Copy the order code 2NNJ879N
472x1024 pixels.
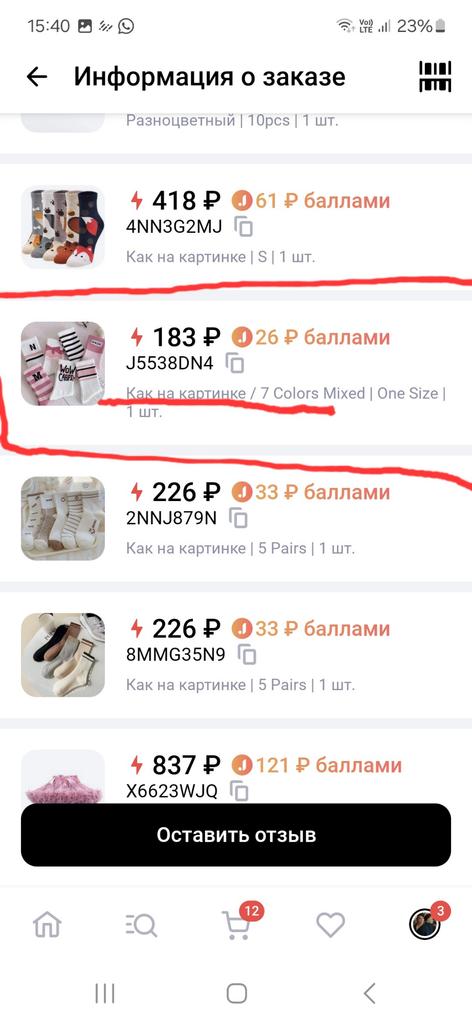coord(239,518)
